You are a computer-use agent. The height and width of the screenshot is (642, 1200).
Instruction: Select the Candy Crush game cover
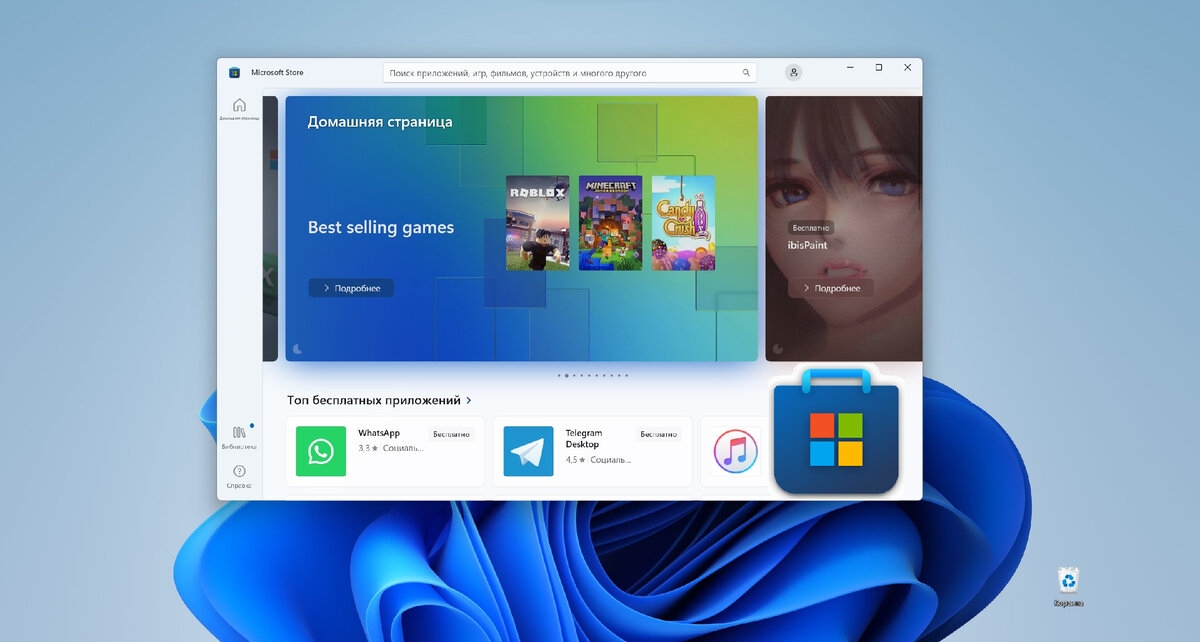[x=684, y=223]
